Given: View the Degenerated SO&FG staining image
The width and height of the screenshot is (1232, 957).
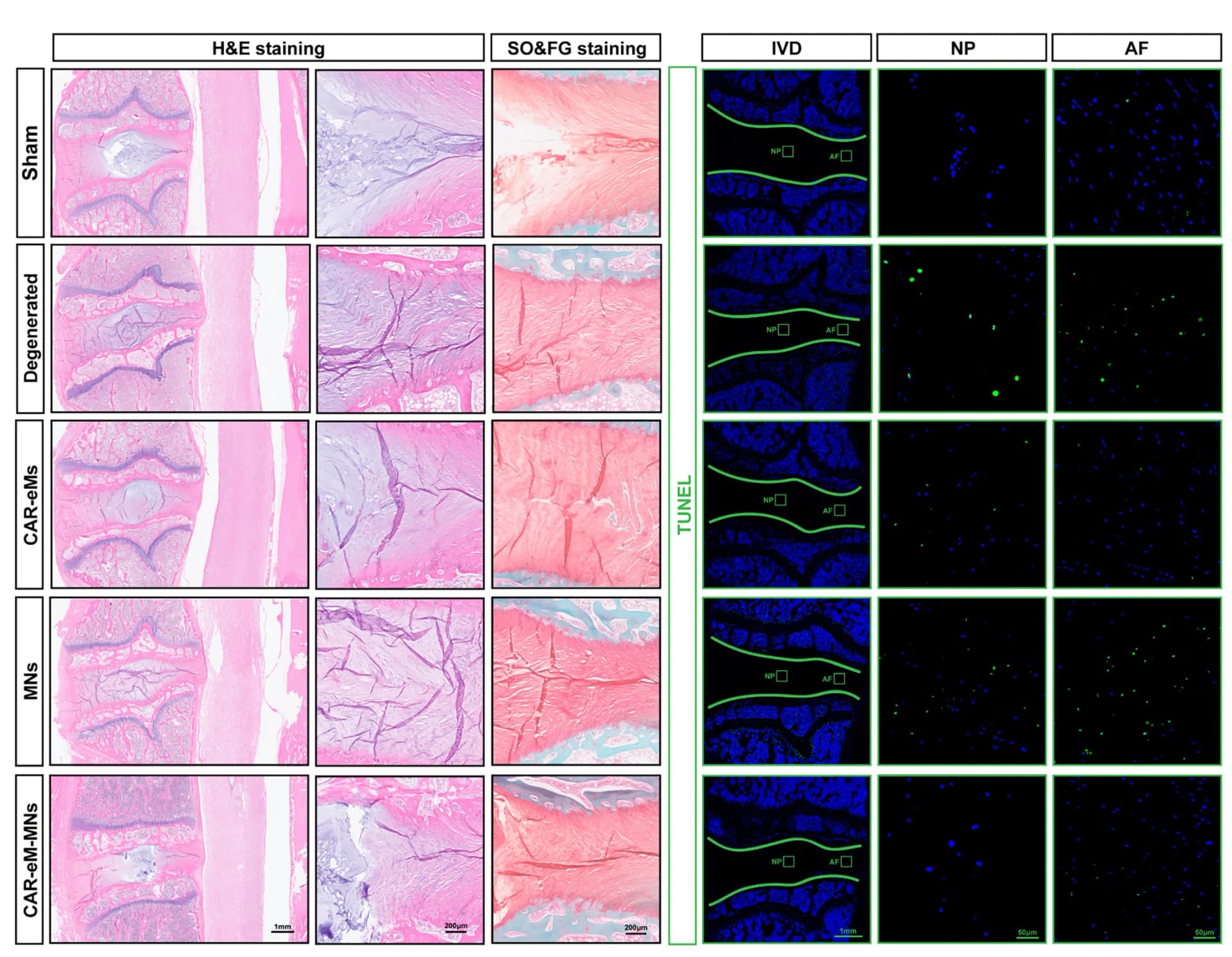Looking at the screenshot, I should pos(577,328).
